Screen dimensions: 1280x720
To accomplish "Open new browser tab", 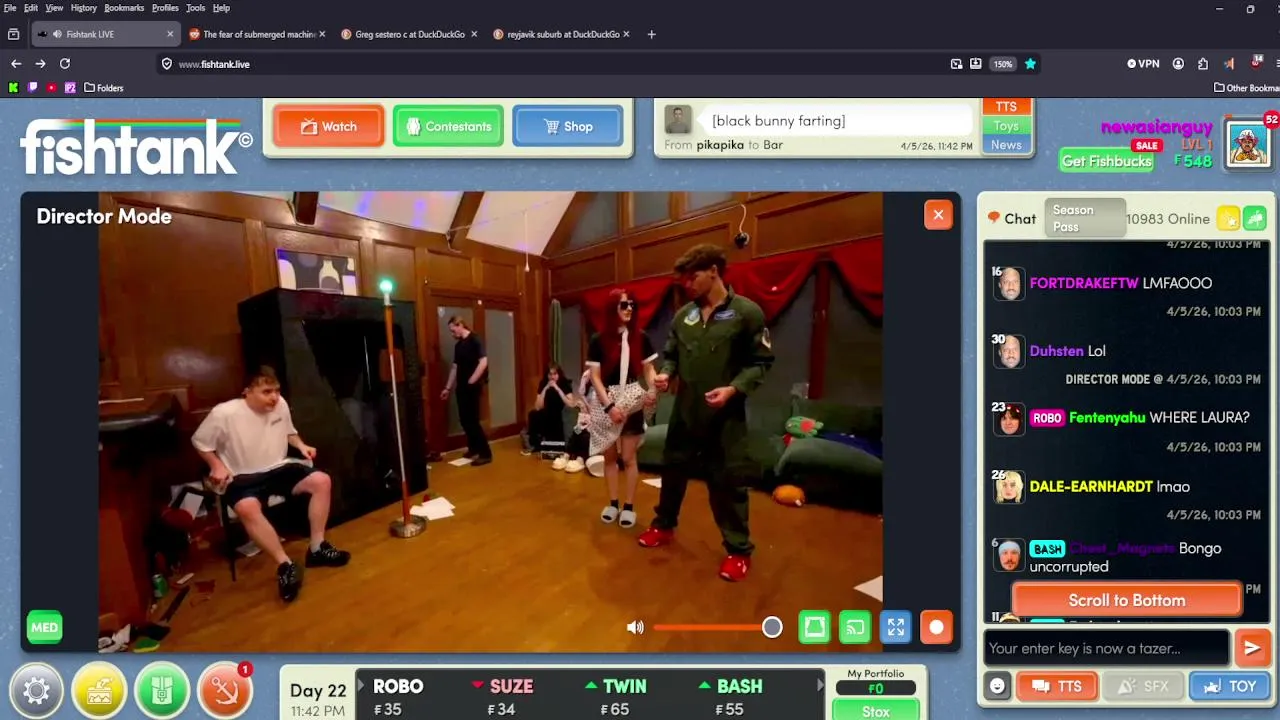I will click(651, 34).
